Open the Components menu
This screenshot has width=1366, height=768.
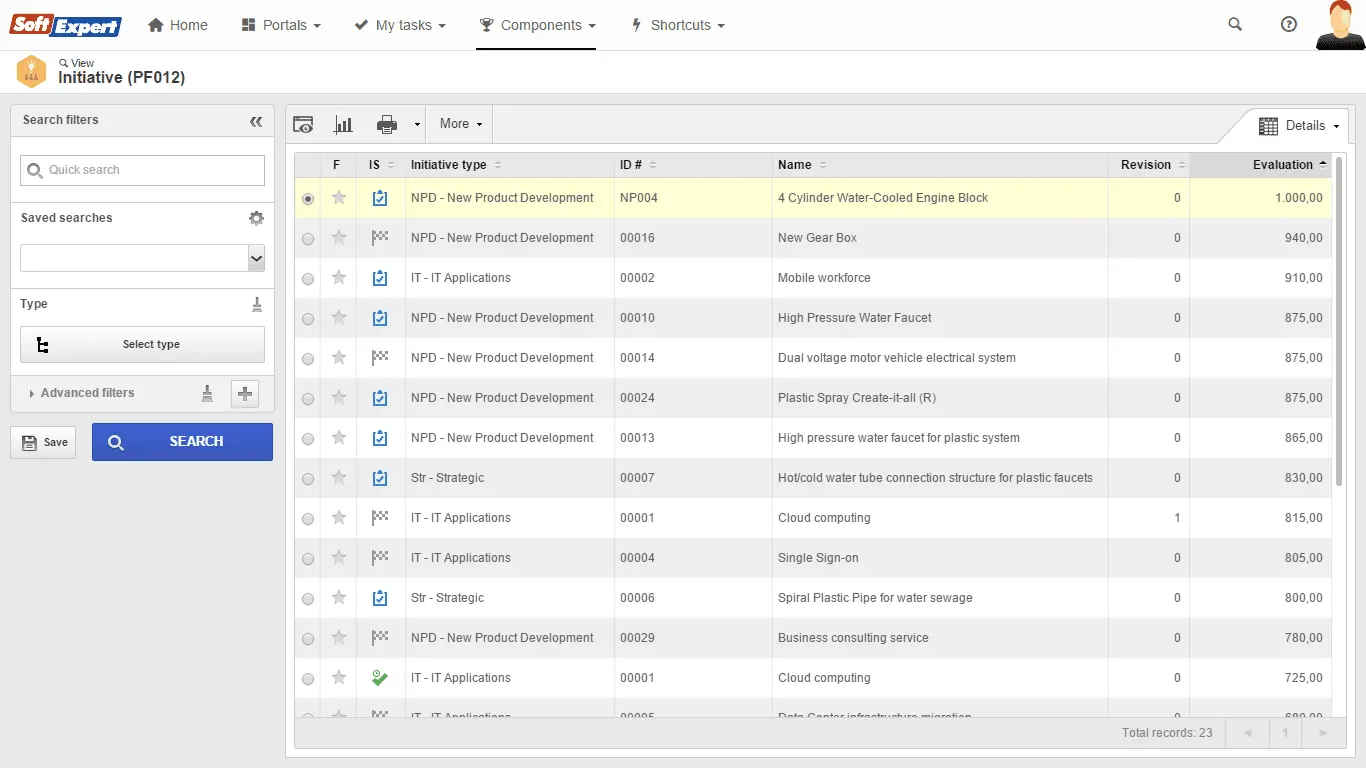pos(537,25)
